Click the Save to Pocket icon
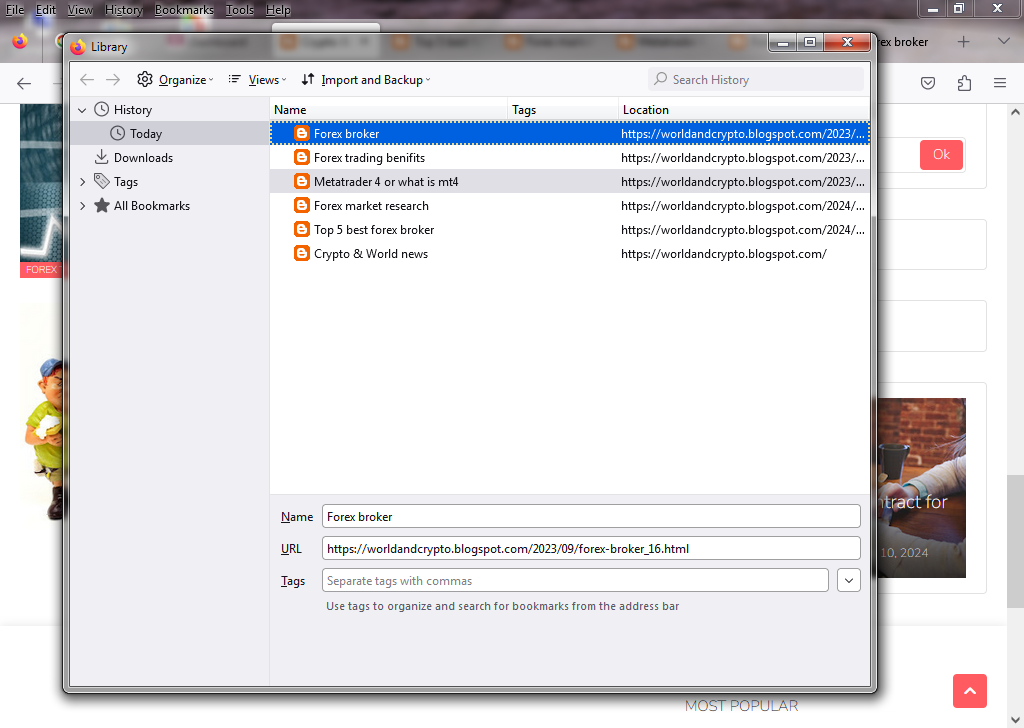The width and height of the screenshot is (1024, 728). click(x=928, y=83)
